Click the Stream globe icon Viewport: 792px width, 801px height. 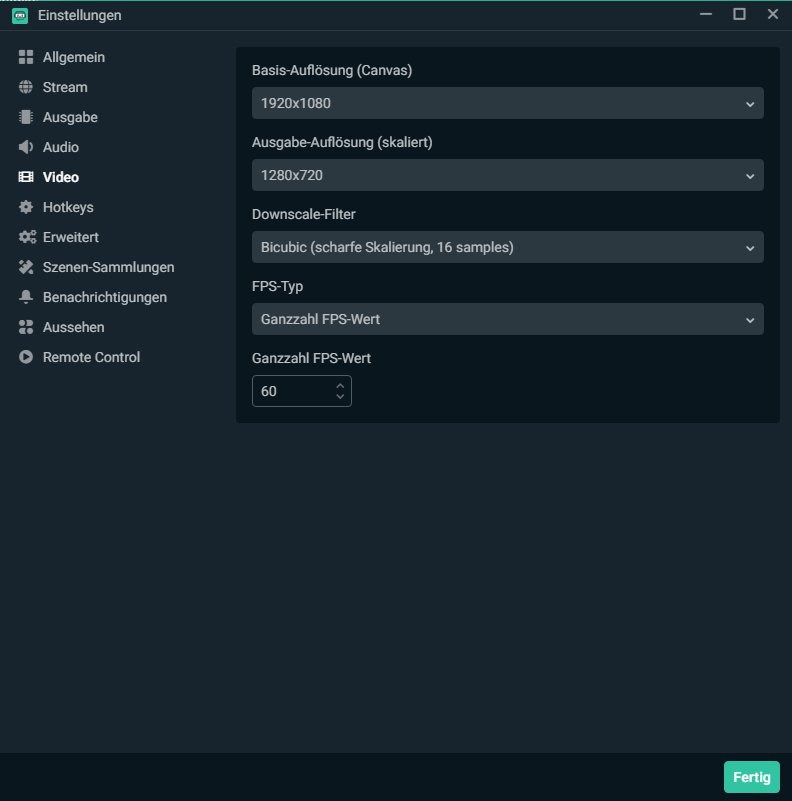(x=26, y=88)
